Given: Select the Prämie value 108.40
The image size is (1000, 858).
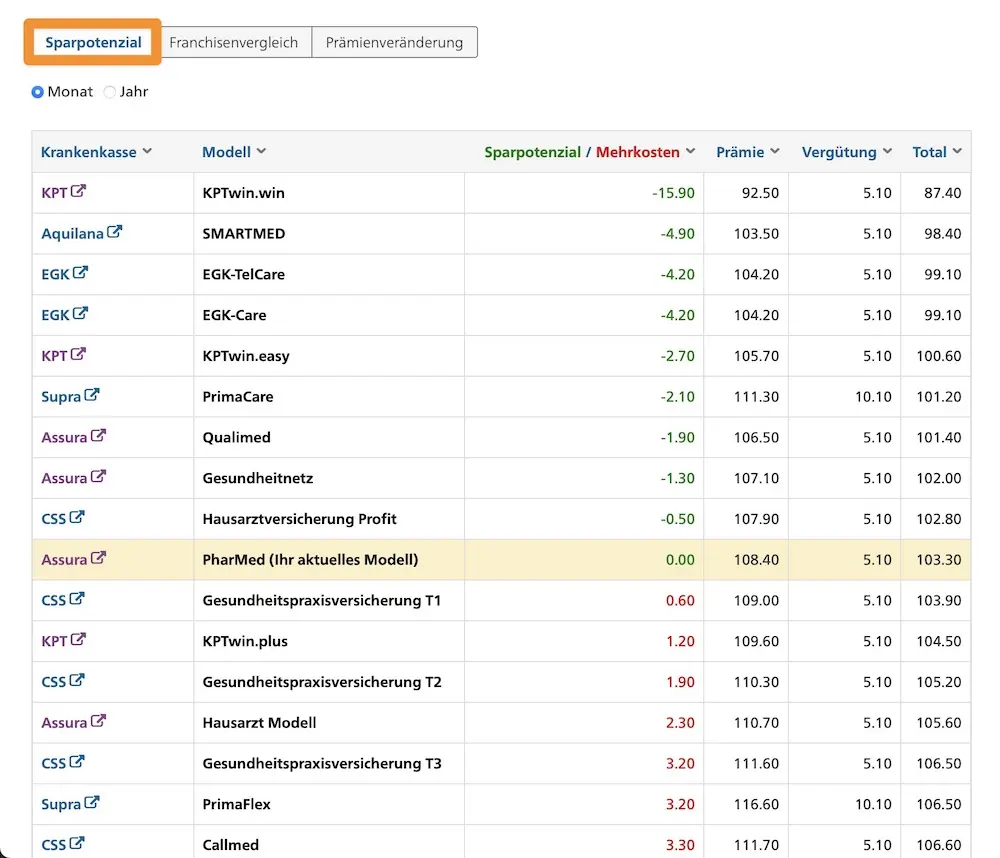Looking at the screenshot, I should pyautogui.click(x=756, y=560).
